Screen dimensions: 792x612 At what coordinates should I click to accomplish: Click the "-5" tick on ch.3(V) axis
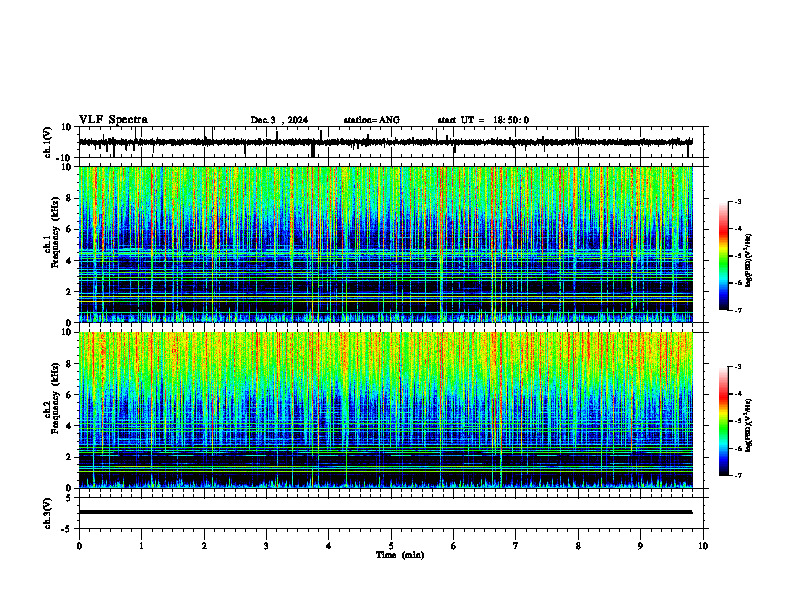(x=68, y=529)
